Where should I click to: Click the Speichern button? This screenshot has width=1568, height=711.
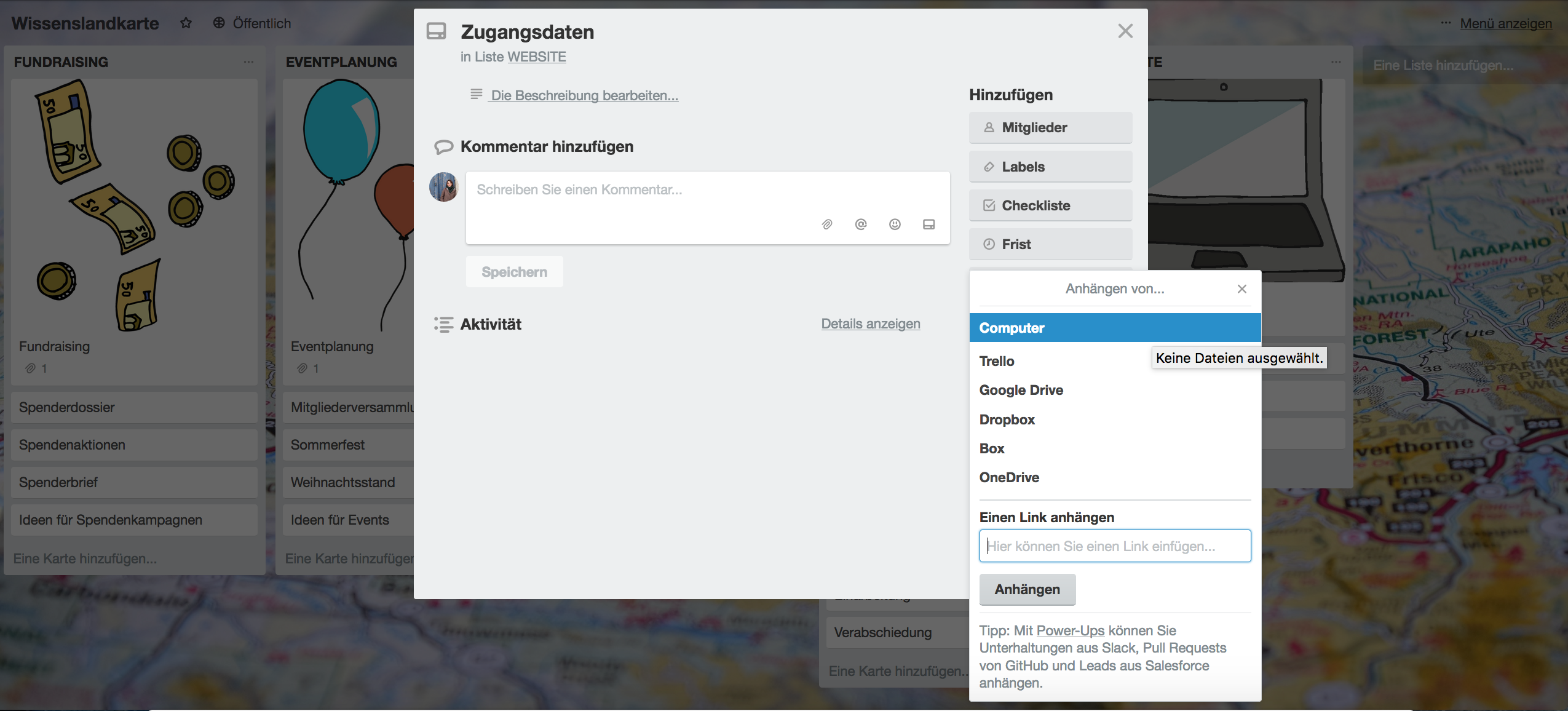(x=514, y=272)
